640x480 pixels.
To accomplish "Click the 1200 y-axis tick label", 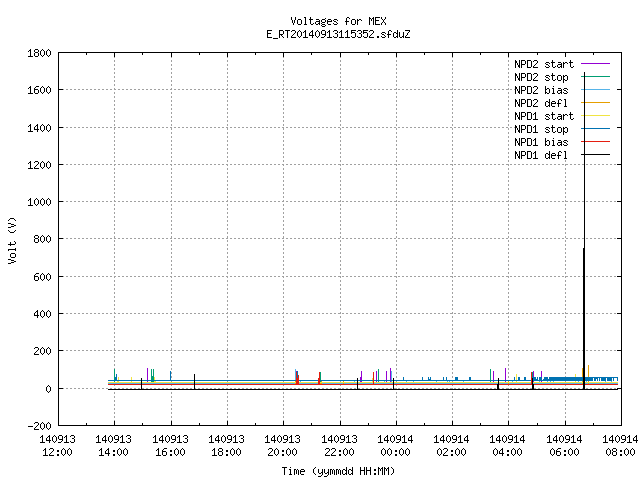I will point(39,165).
